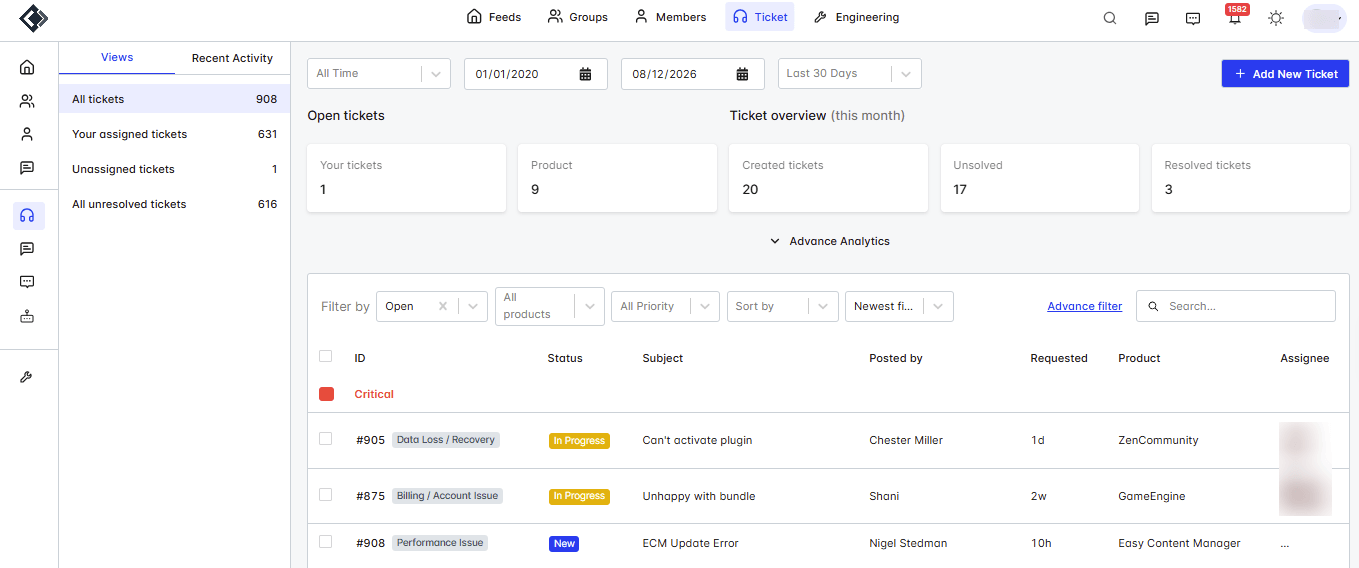Open the Unsolved tickets card
1359x568 pixels.
tap(1040, 178)
